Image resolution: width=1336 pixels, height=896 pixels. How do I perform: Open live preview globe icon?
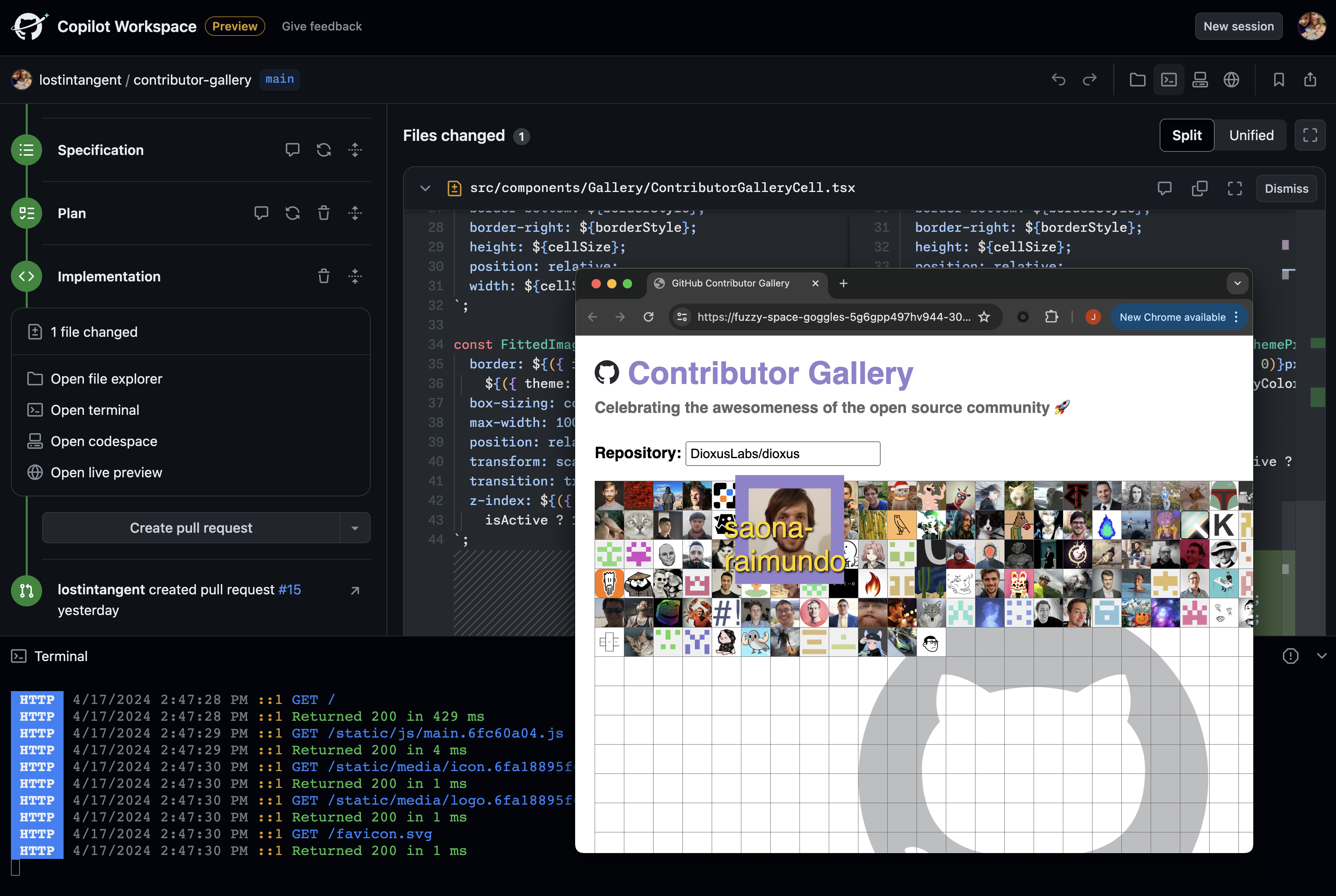pyautogui.click(x=1231, y=80)
